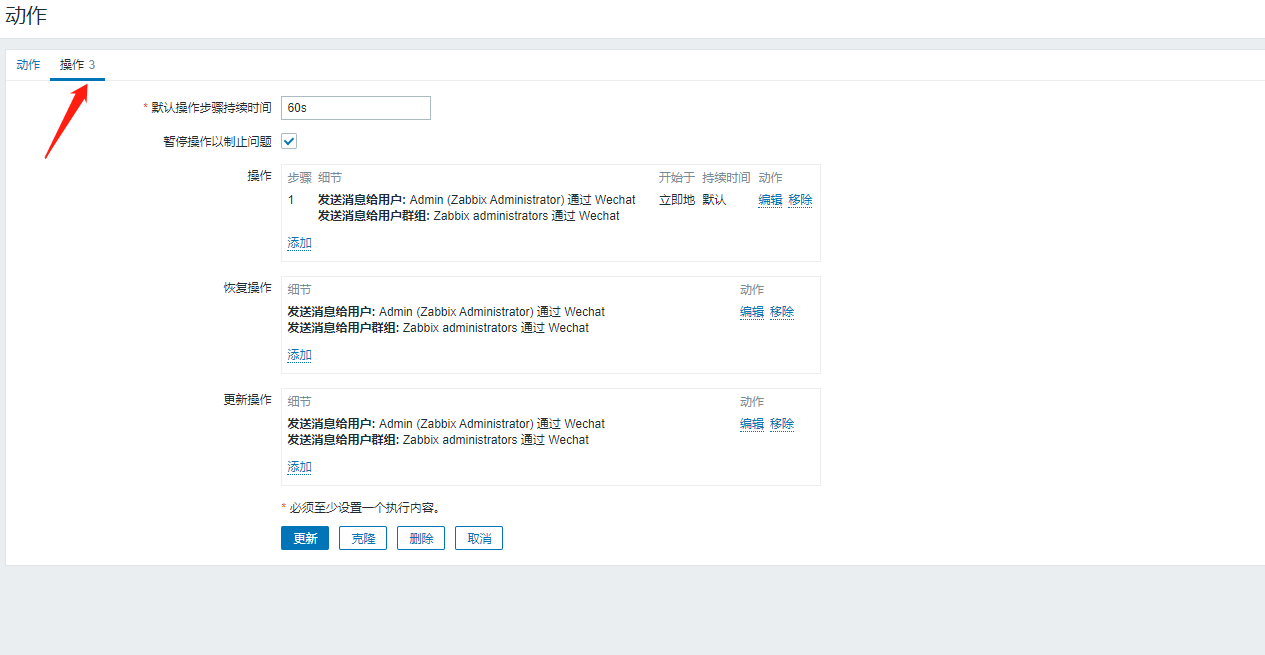Select the 操作 3 tab
The width and height of the screenshot is (1265, 655).
click(x=77, y=65)
